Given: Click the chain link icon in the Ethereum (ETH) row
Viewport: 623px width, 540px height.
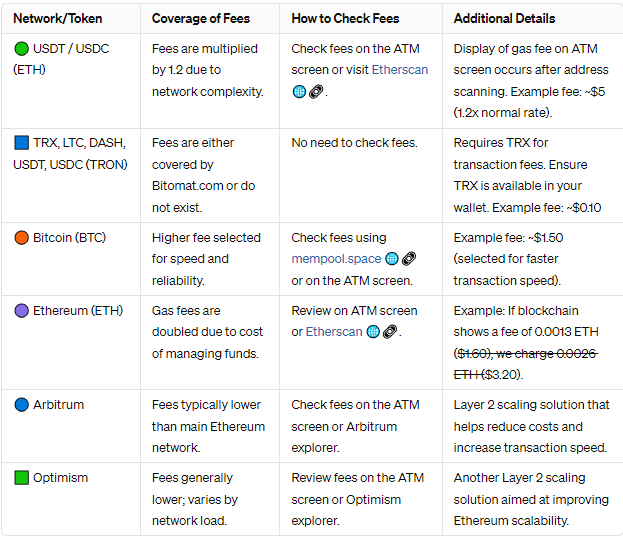Looking at the screenshot, I should 389,332.
